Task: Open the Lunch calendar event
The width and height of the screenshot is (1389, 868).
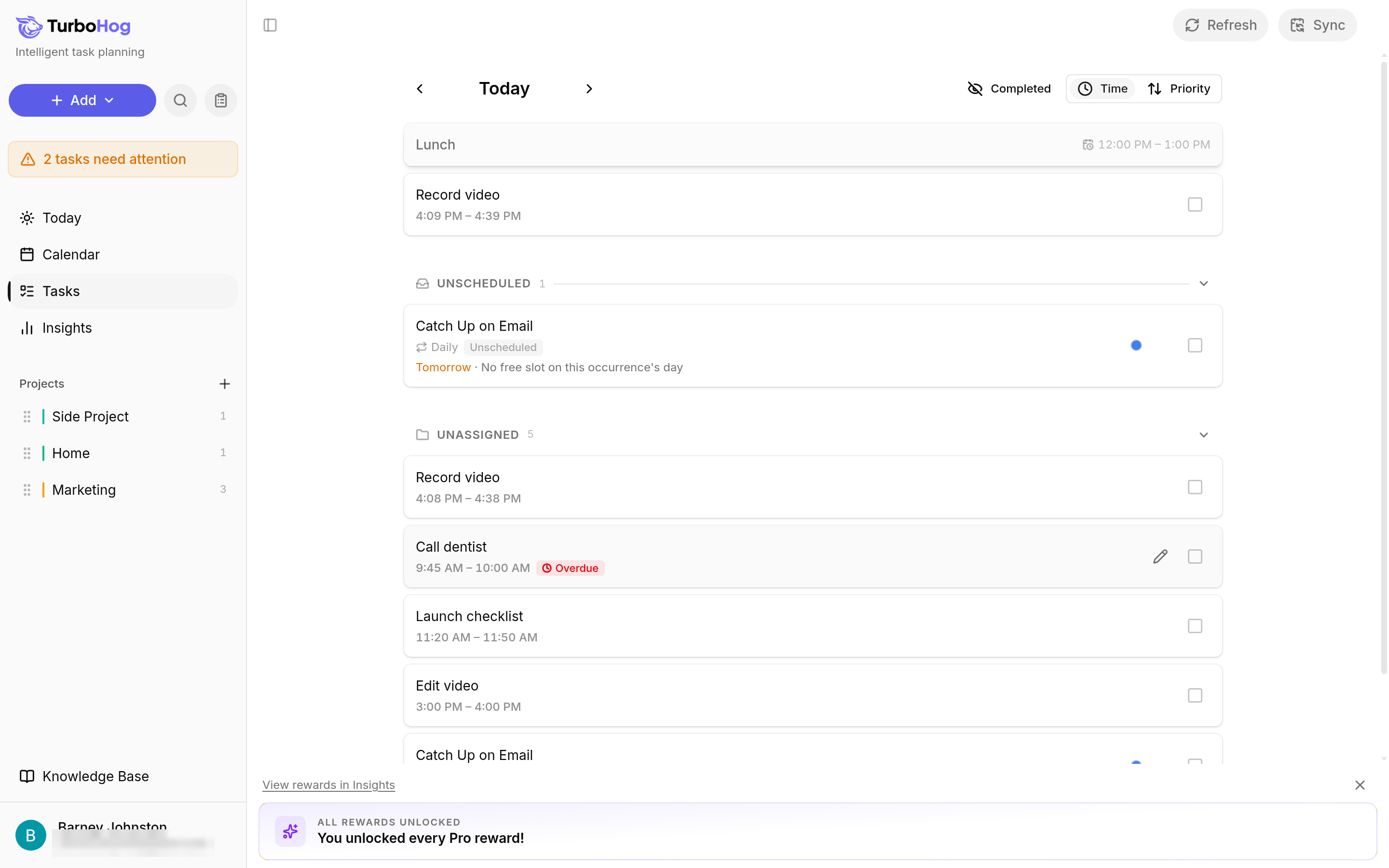Action: click(x=813, y=145)
